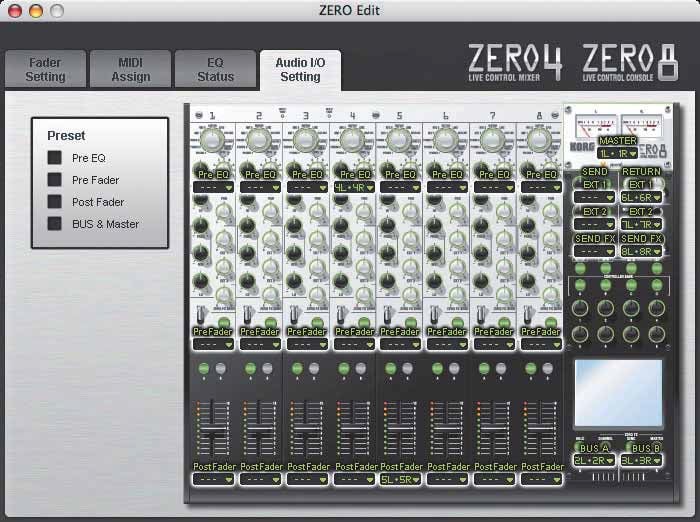Open channel 8 Pre EQ output dropdown

tap(541, 188)
